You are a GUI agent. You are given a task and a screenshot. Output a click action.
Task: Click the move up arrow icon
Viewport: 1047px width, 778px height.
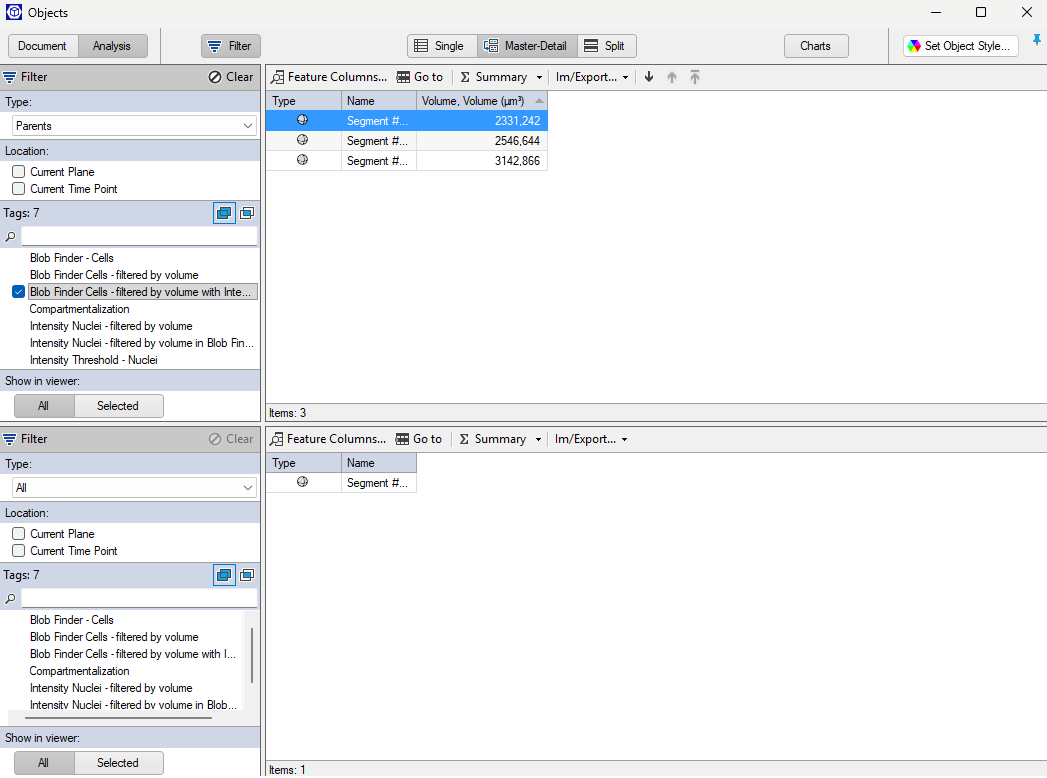pos(671,76)
